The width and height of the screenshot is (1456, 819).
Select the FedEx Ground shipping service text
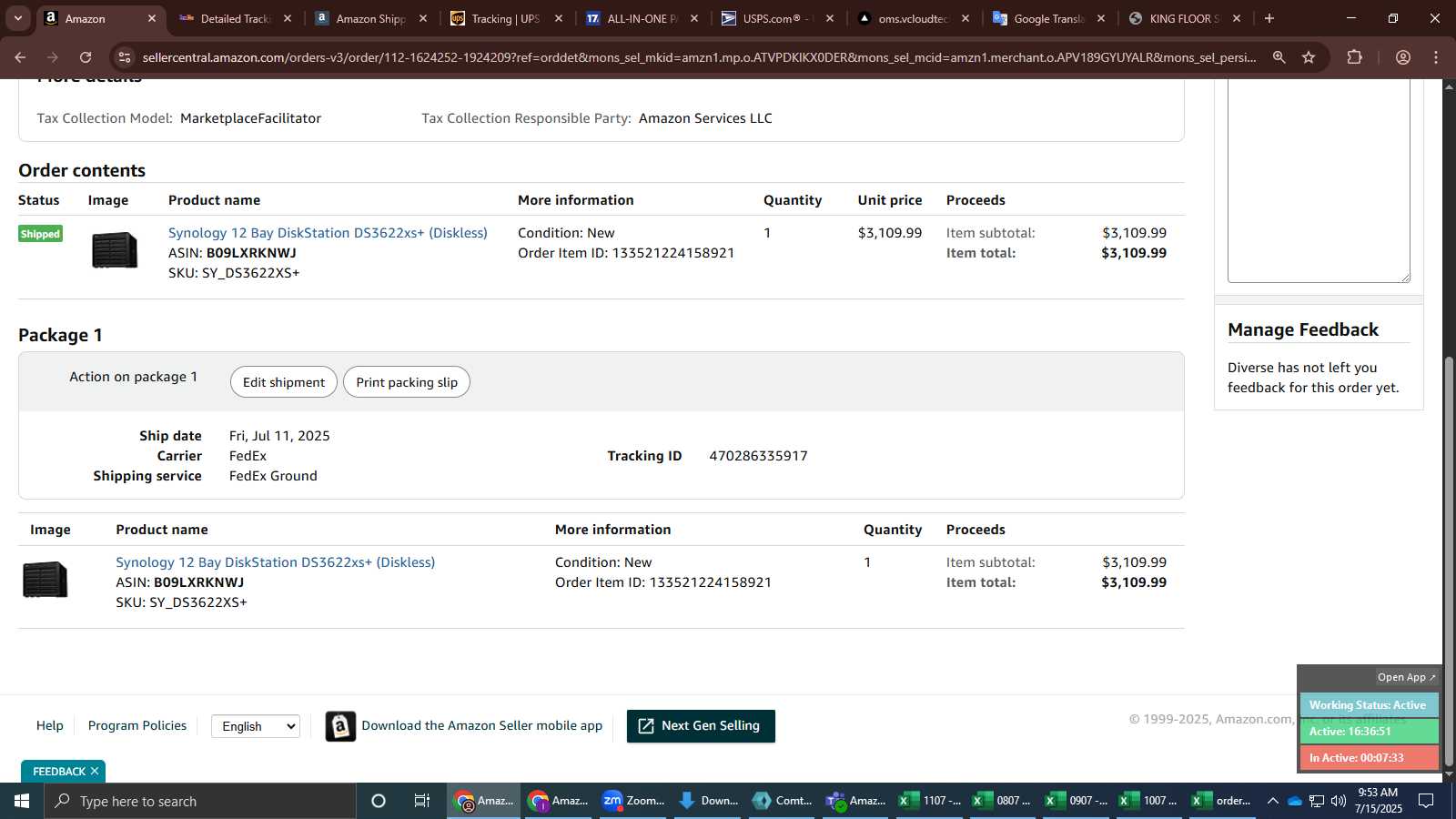coord(273,476)
